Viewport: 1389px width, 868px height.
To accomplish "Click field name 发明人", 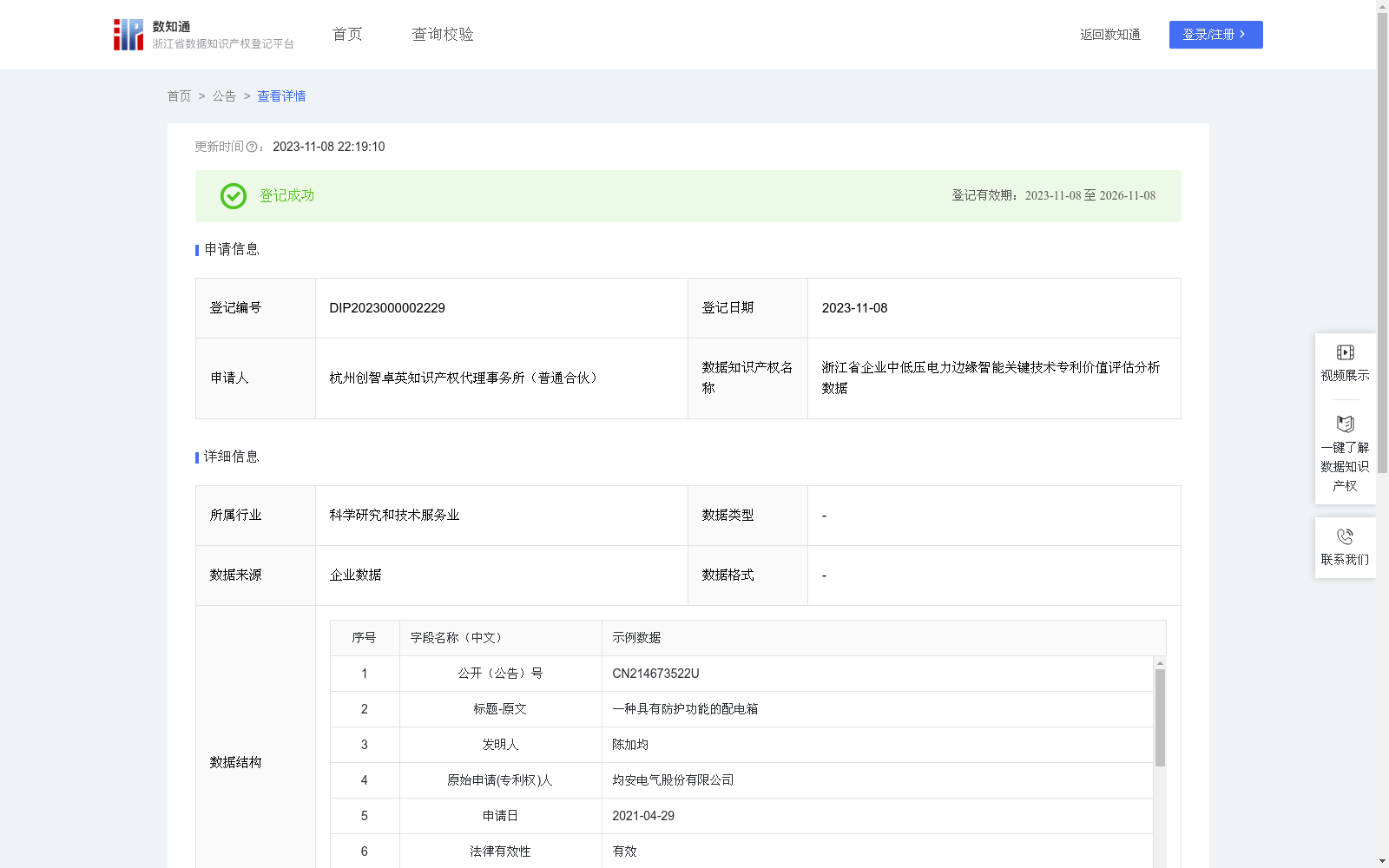I will pos(500,745).
